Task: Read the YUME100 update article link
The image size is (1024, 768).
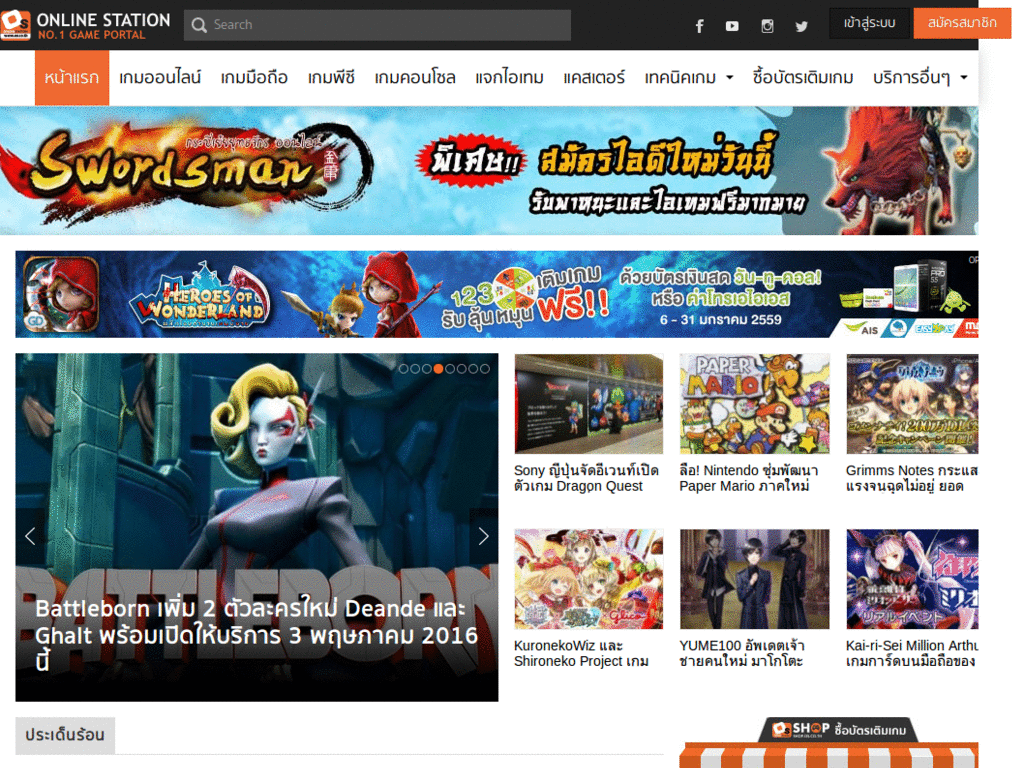Action: point(742,653)
